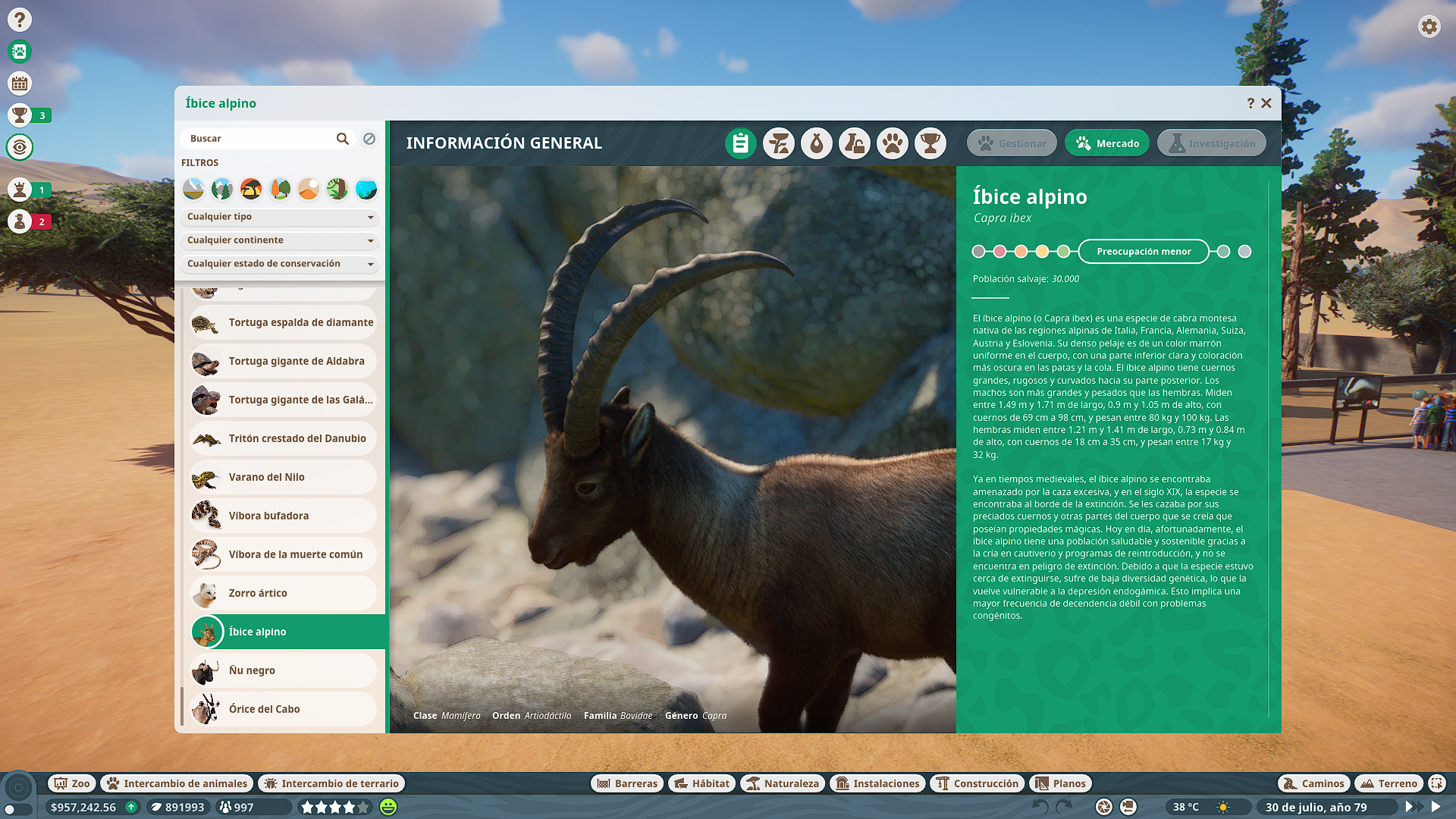Open the trophy tab icon in Zoopedia header
This screenshot has width=1456, height=819.
click(x=930, y=143)
